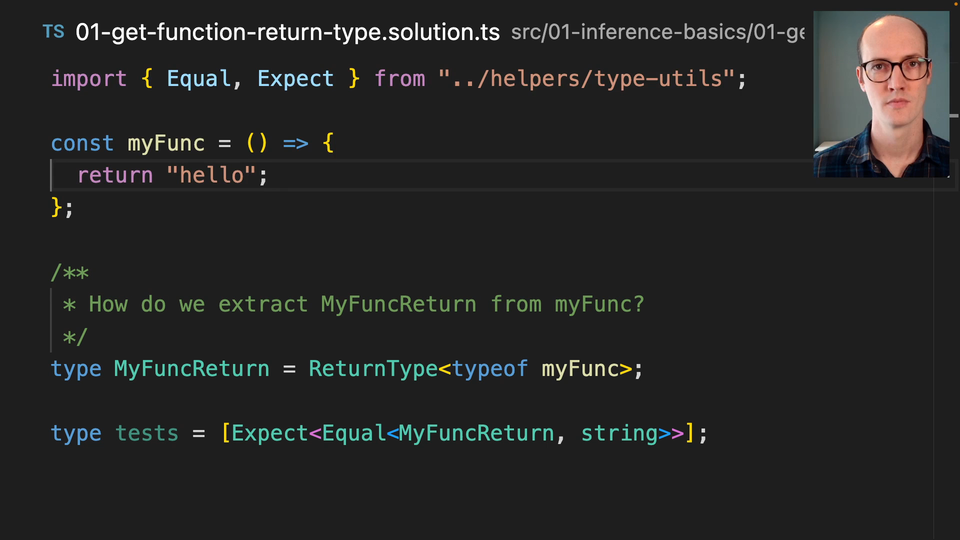Click the comment line starting "How do we extract"
The width and height of the screenshot is (960, 540).
pos(366,304)
